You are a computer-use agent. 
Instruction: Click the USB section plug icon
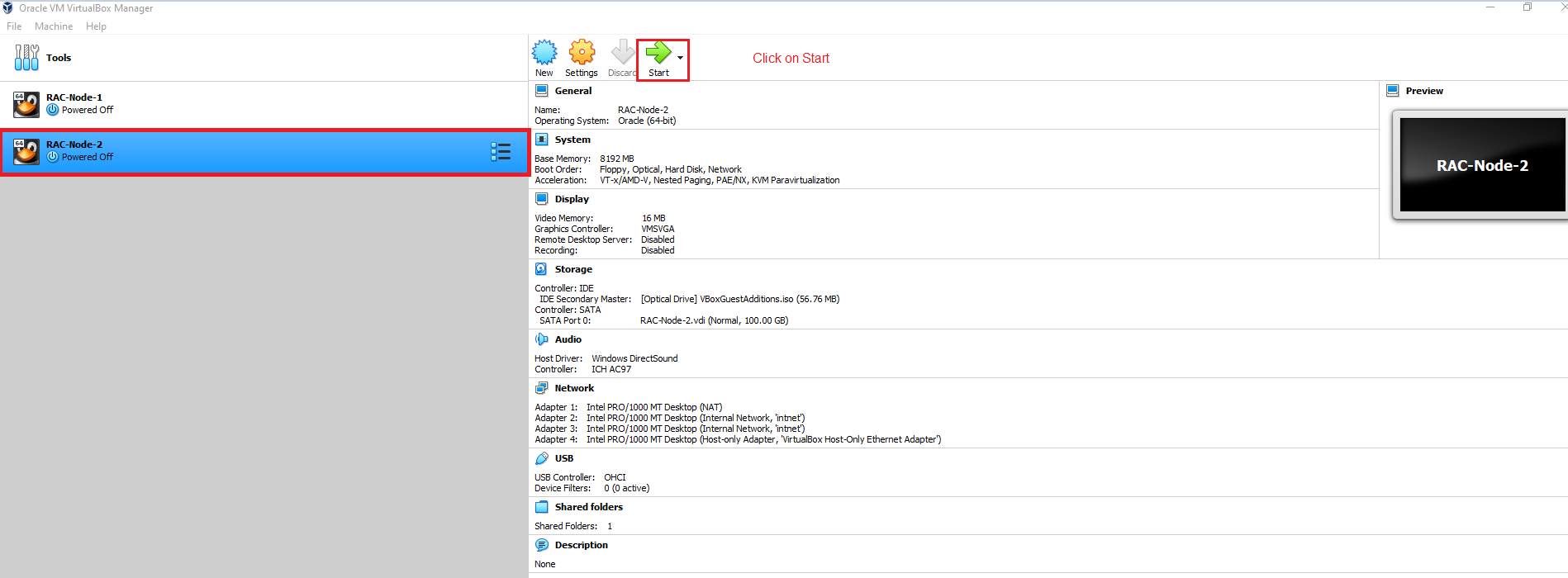point(542,458)
